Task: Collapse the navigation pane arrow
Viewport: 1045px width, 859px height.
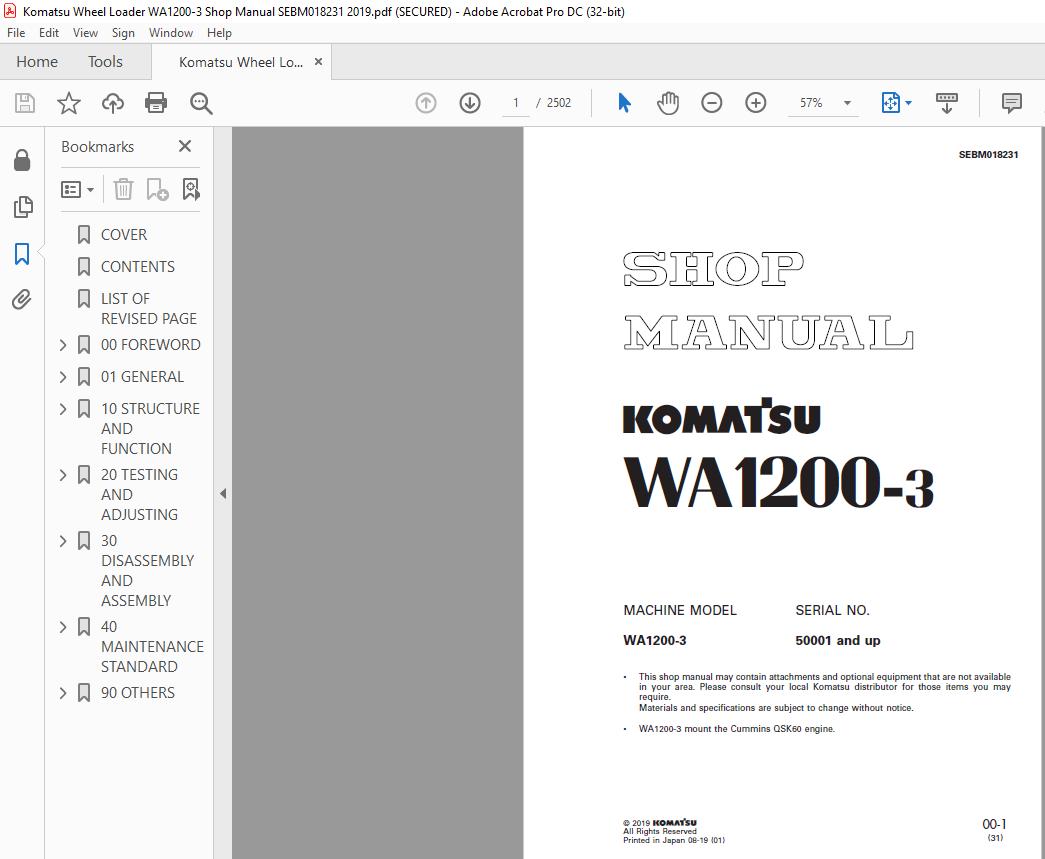Action: click(223, 493)
